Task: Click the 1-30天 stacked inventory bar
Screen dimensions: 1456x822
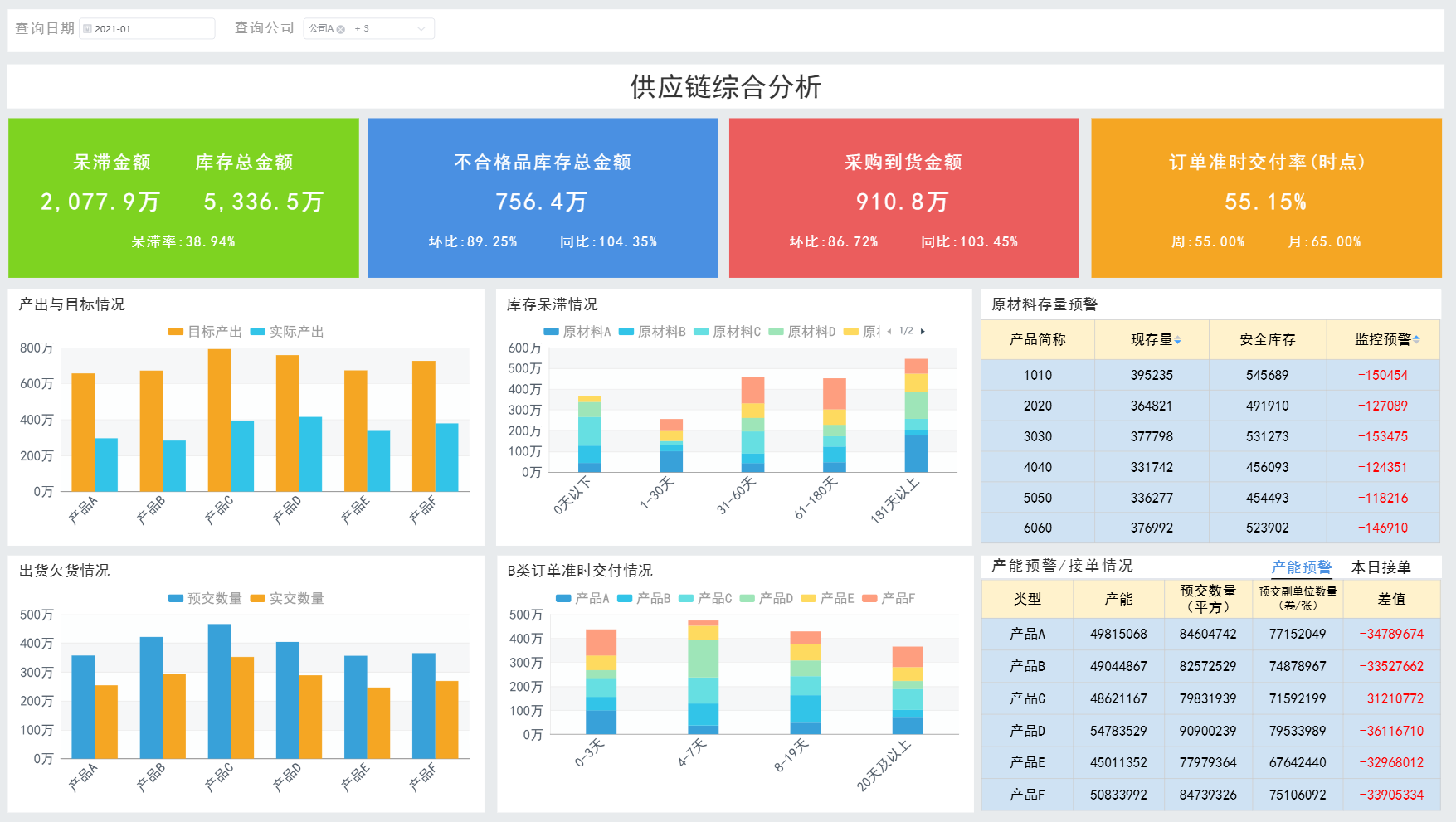Action: pos(671,445)
